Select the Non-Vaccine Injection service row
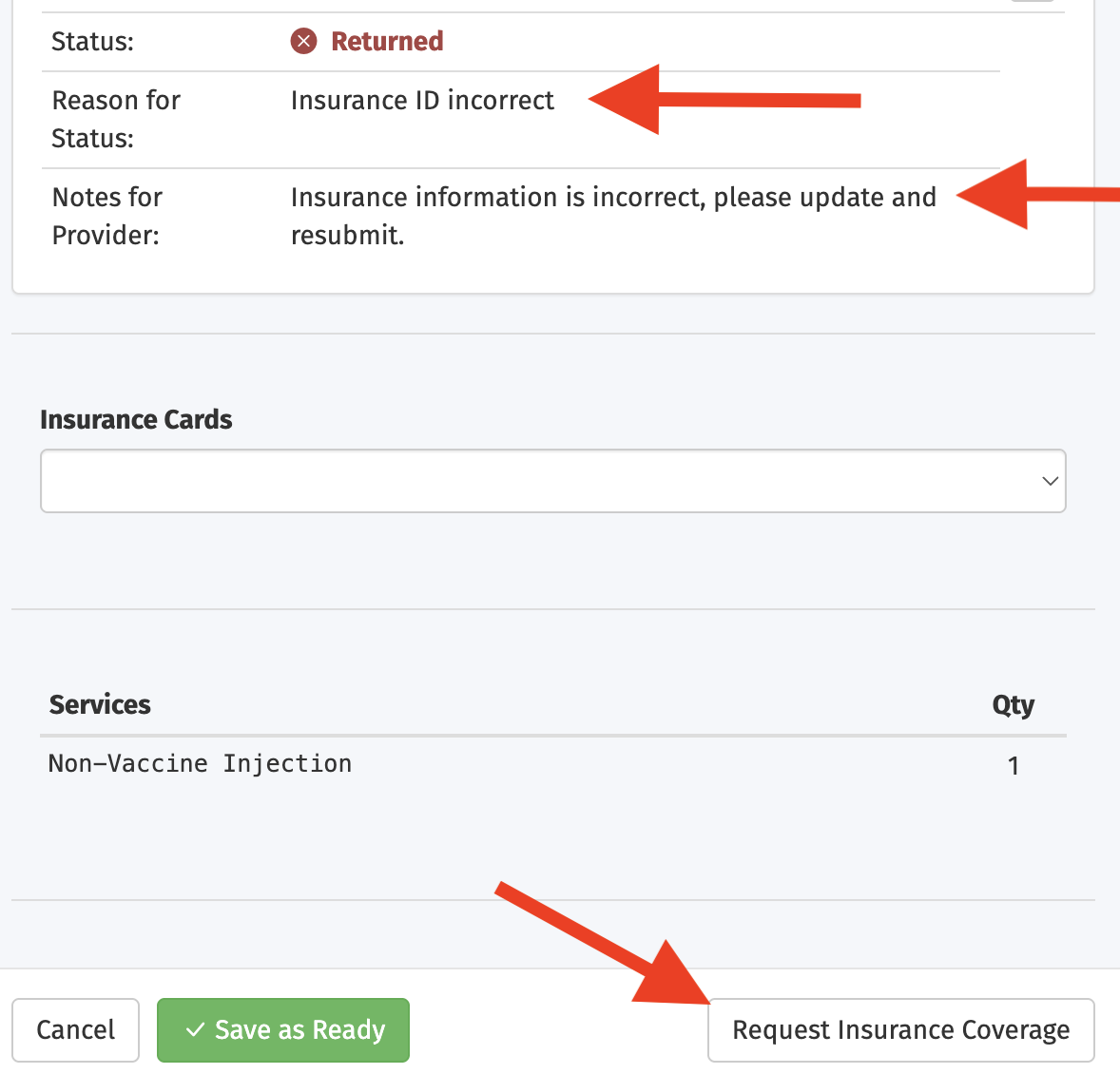This screenshot has width=1120, height=1074. coord(200,763)
